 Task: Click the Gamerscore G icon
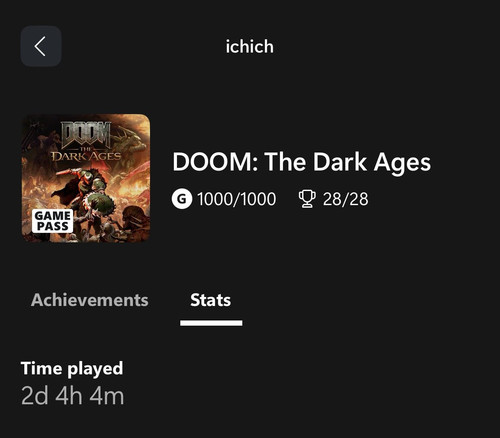[182, 199]
